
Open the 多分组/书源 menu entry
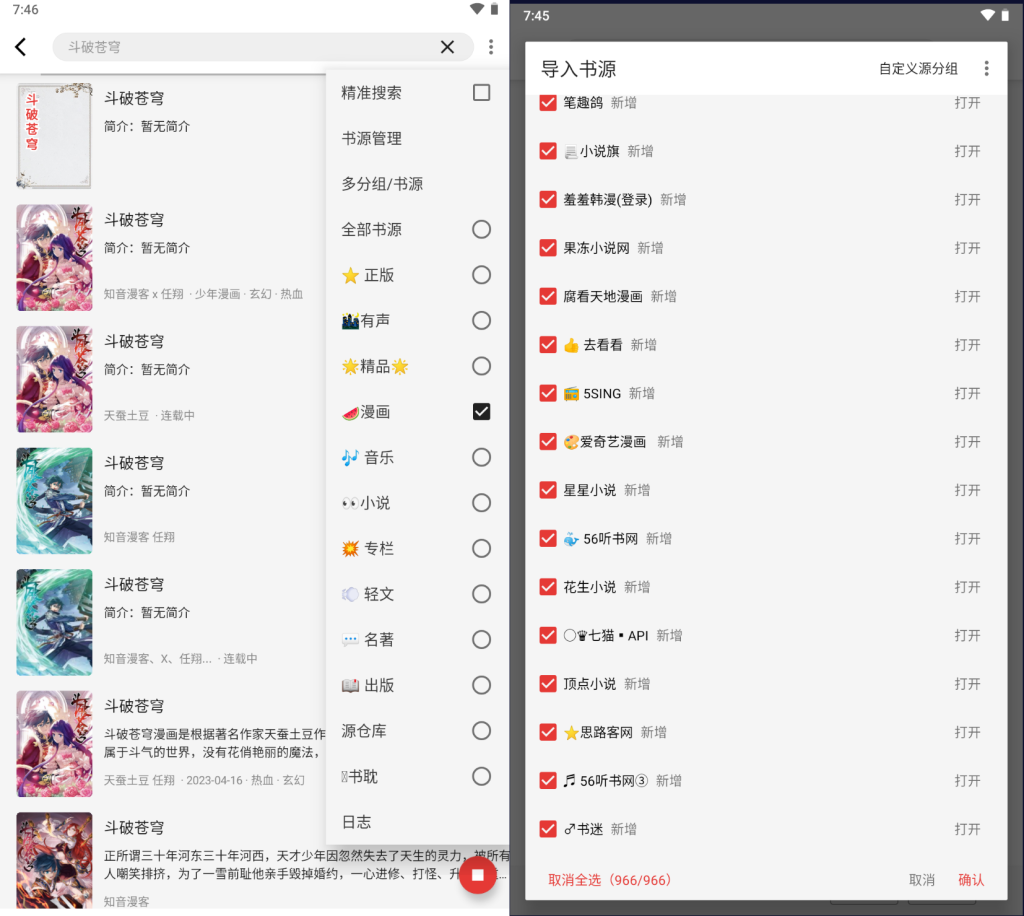[x=382, y=184]
